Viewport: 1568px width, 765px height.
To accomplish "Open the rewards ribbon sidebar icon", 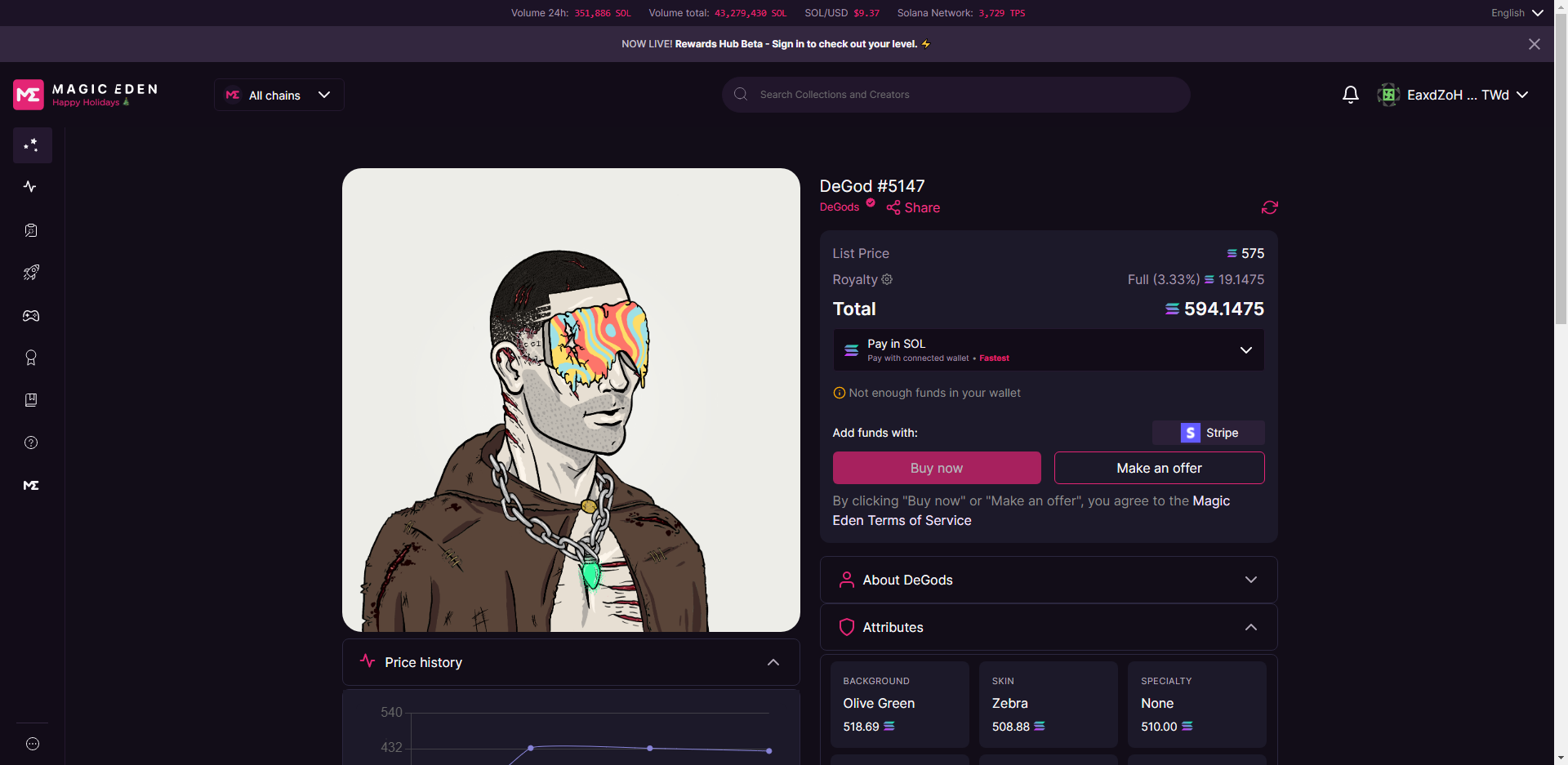I will (31, 358).
